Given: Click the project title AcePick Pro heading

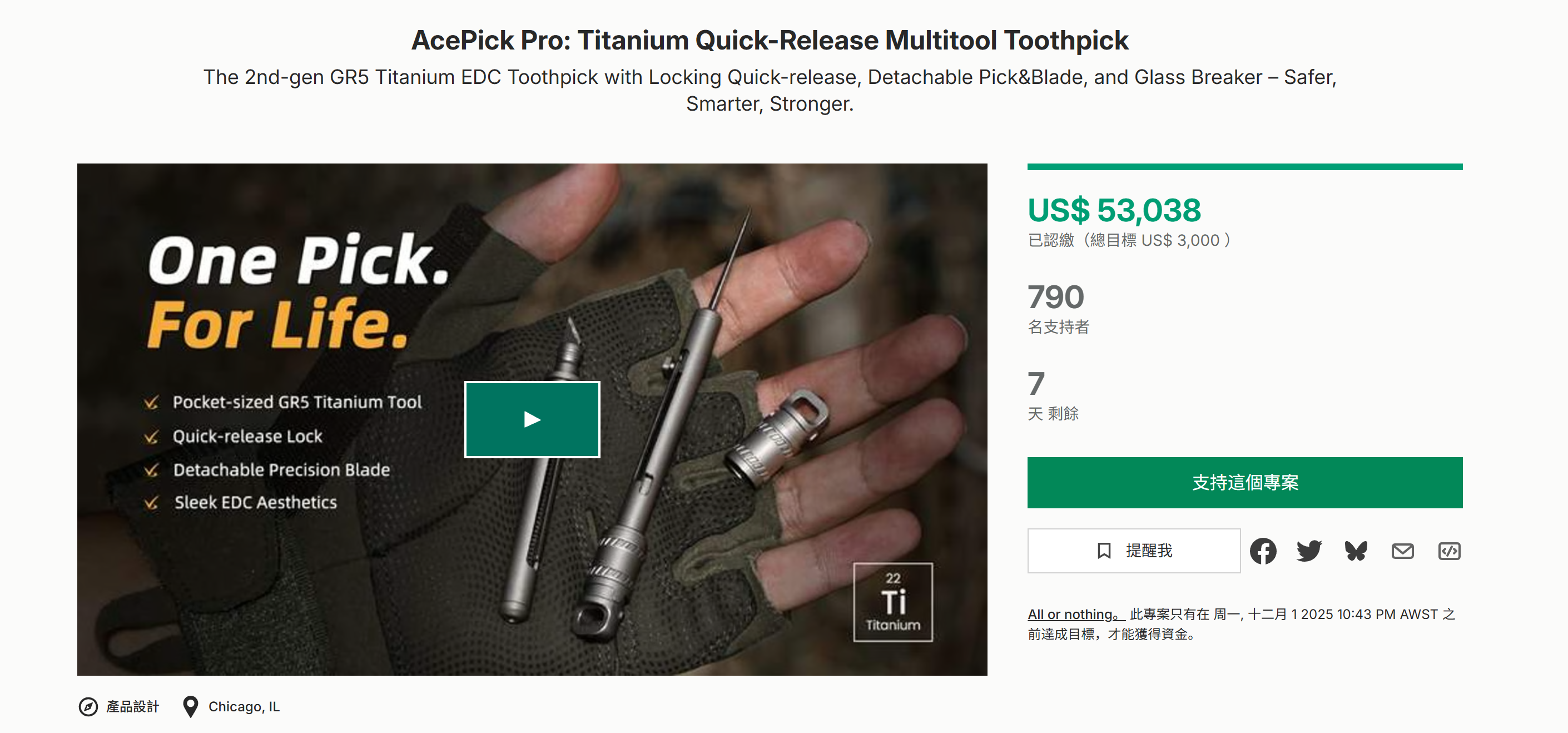Looking at the screenshot, I should click(770, 40).
